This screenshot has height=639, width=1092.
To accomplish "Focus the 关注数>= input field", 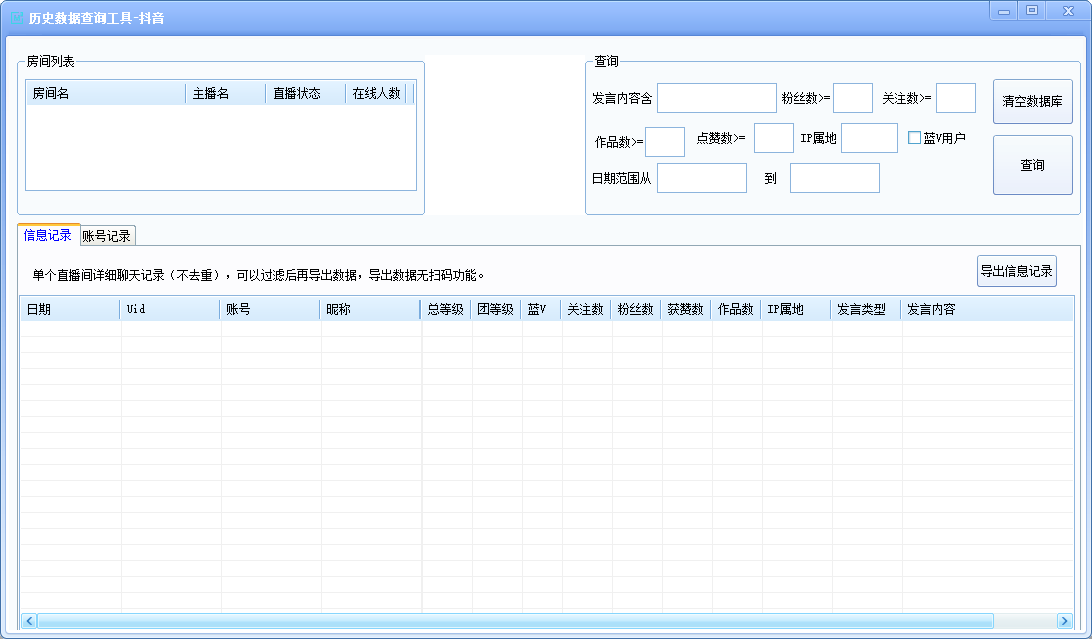I will point(956,98).
